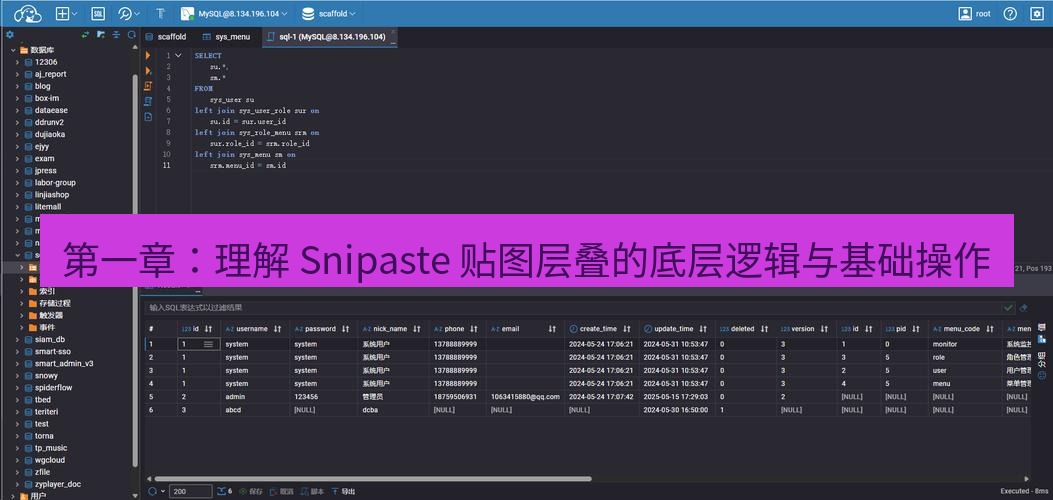Open refresh interval dropdown arrow in footer
Viewport: 1053px width, 500px height.
tap(163, 491)
